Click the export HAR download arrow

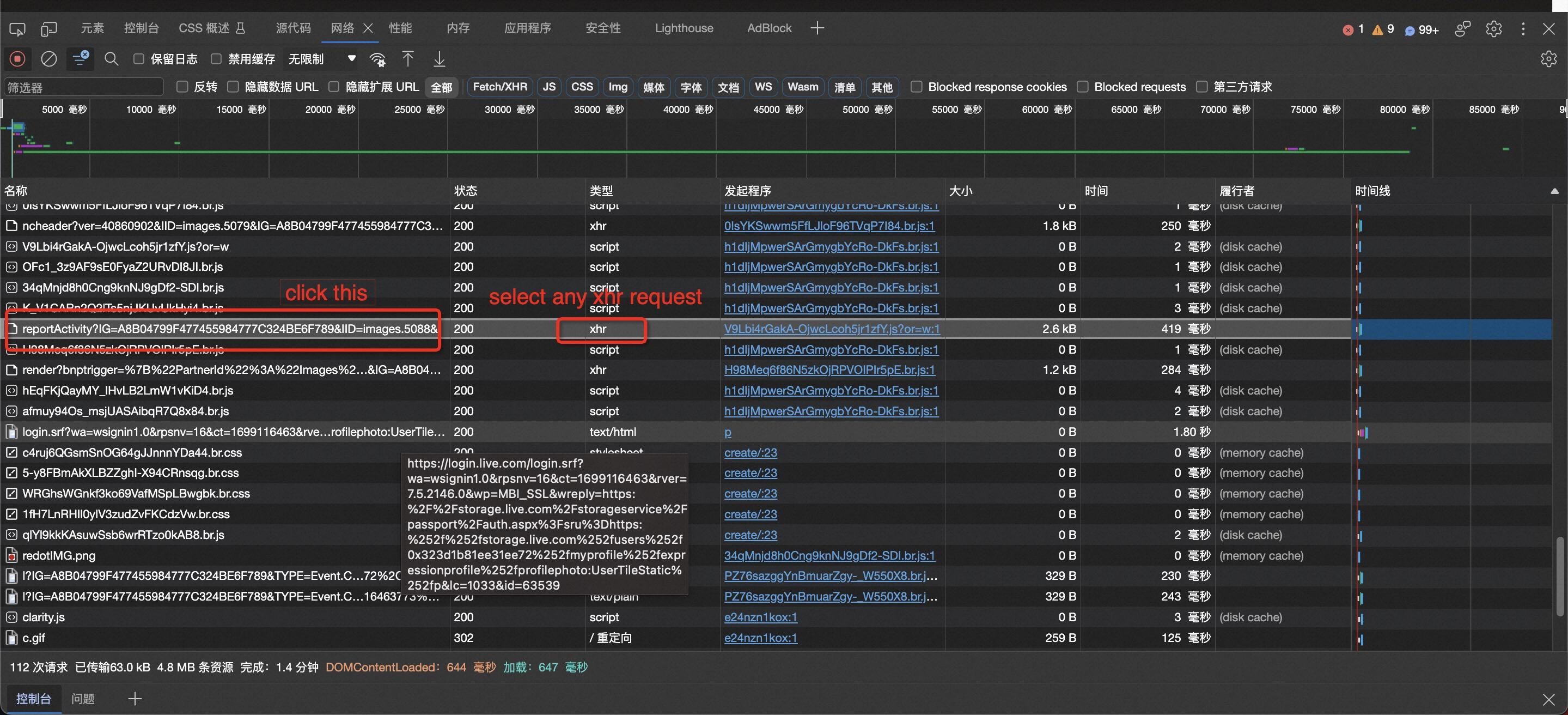point(439,59)
